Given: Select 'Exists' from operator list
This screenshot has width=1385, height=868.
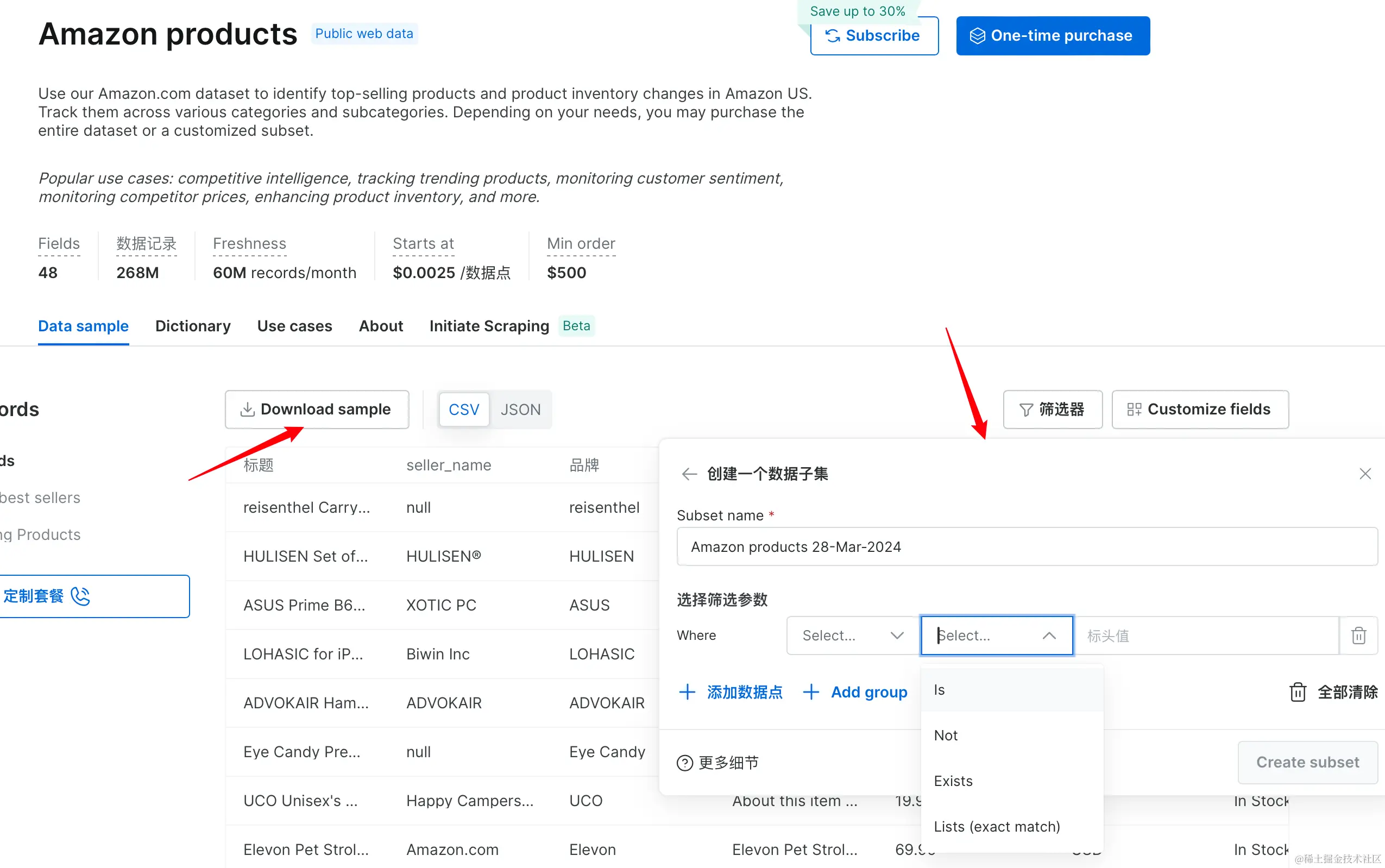Looking at the screenshot, I should [x=953, y=781].
